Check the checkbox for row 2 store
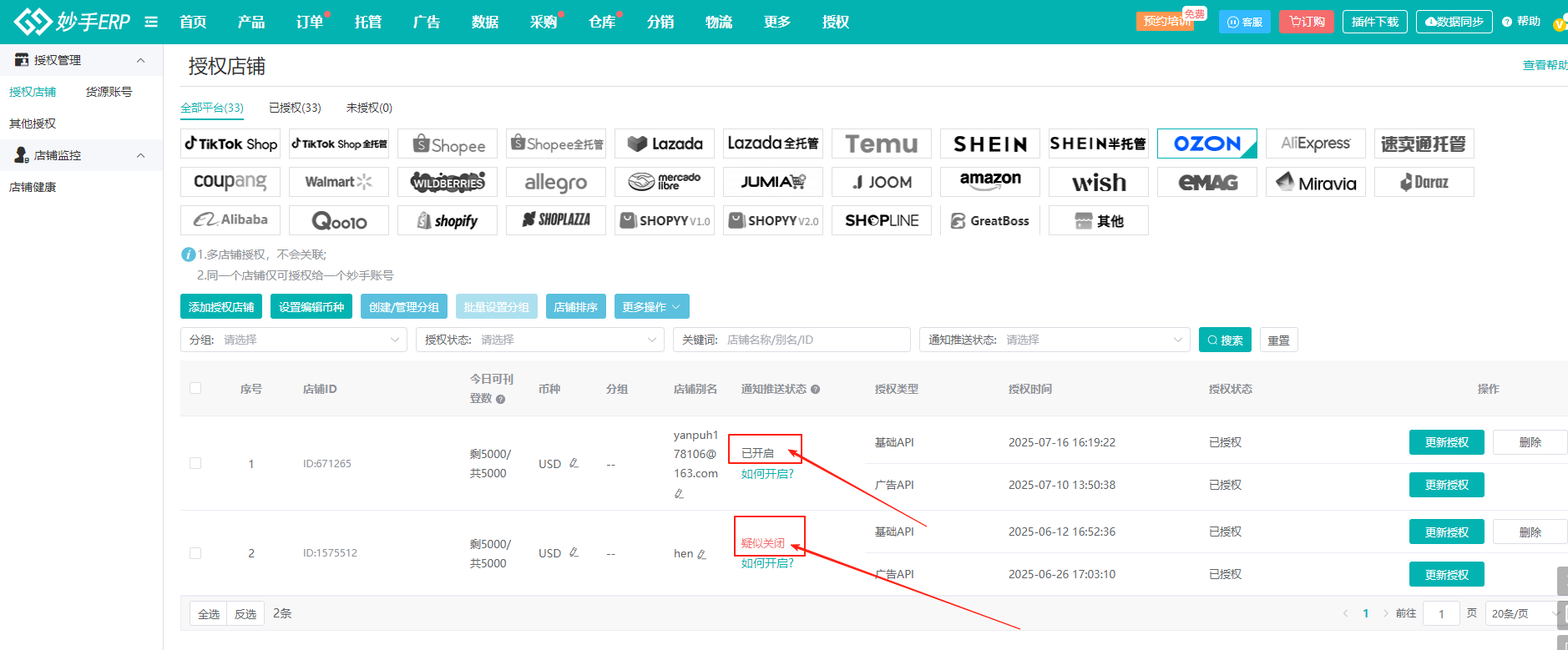Screen dimensions: 1568x650 195,553
